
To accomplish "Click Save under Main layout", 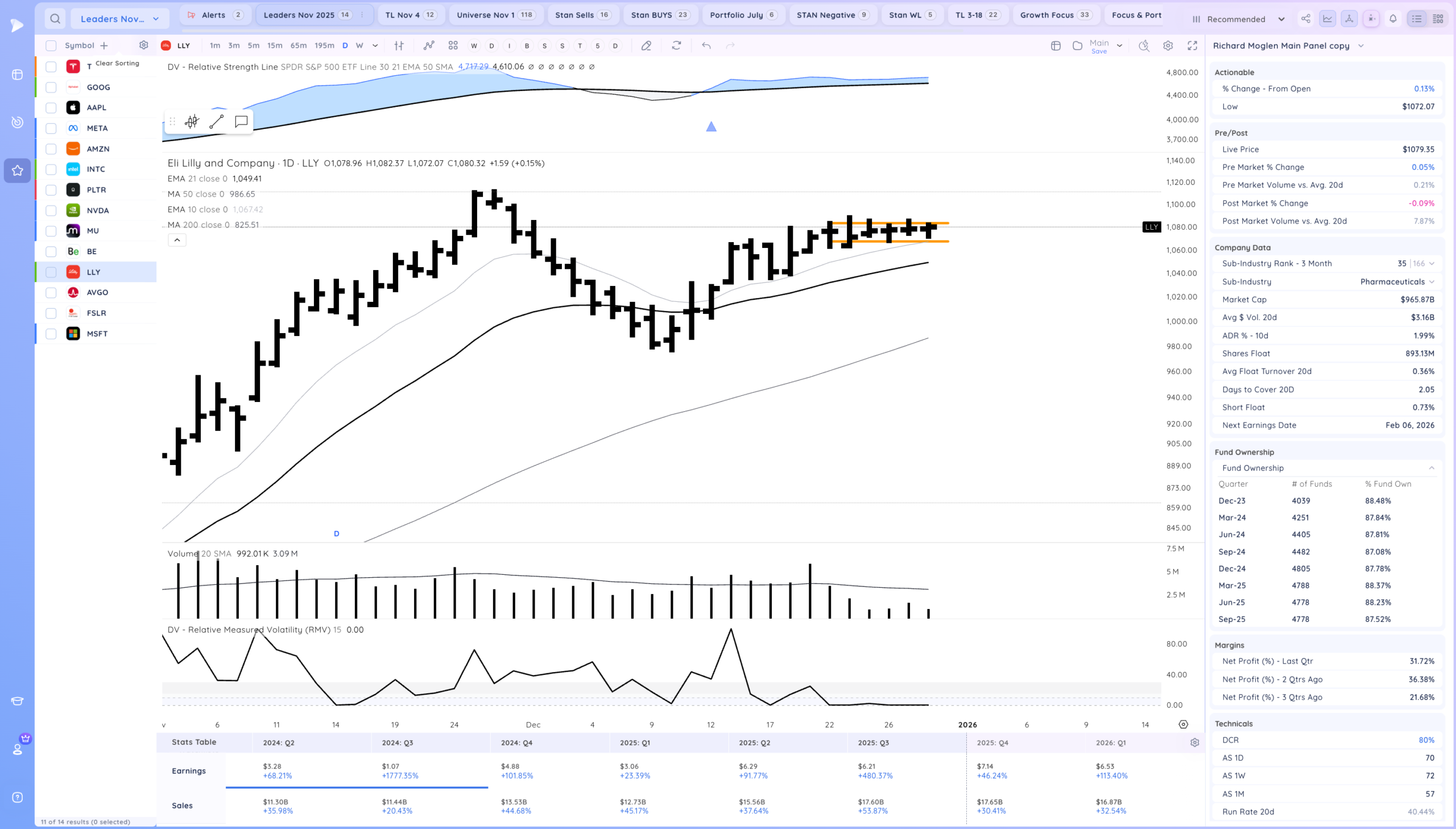I will point(1099,51).
